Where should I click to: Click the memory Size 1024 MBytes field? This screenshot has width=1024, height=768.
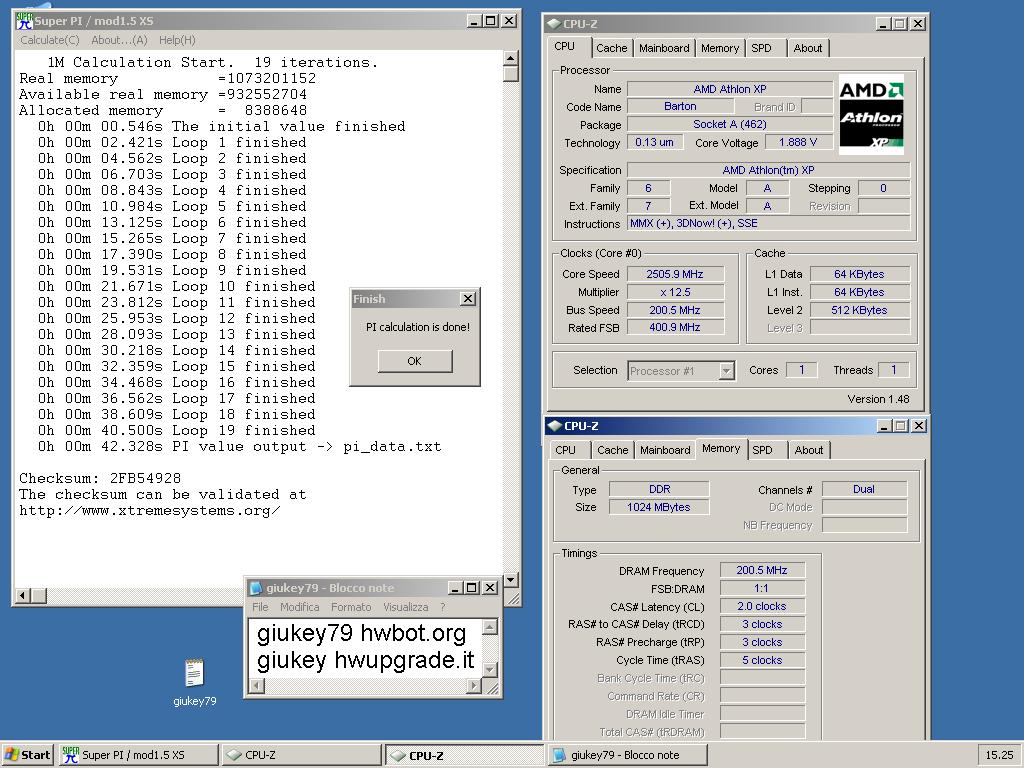[659, 507]
